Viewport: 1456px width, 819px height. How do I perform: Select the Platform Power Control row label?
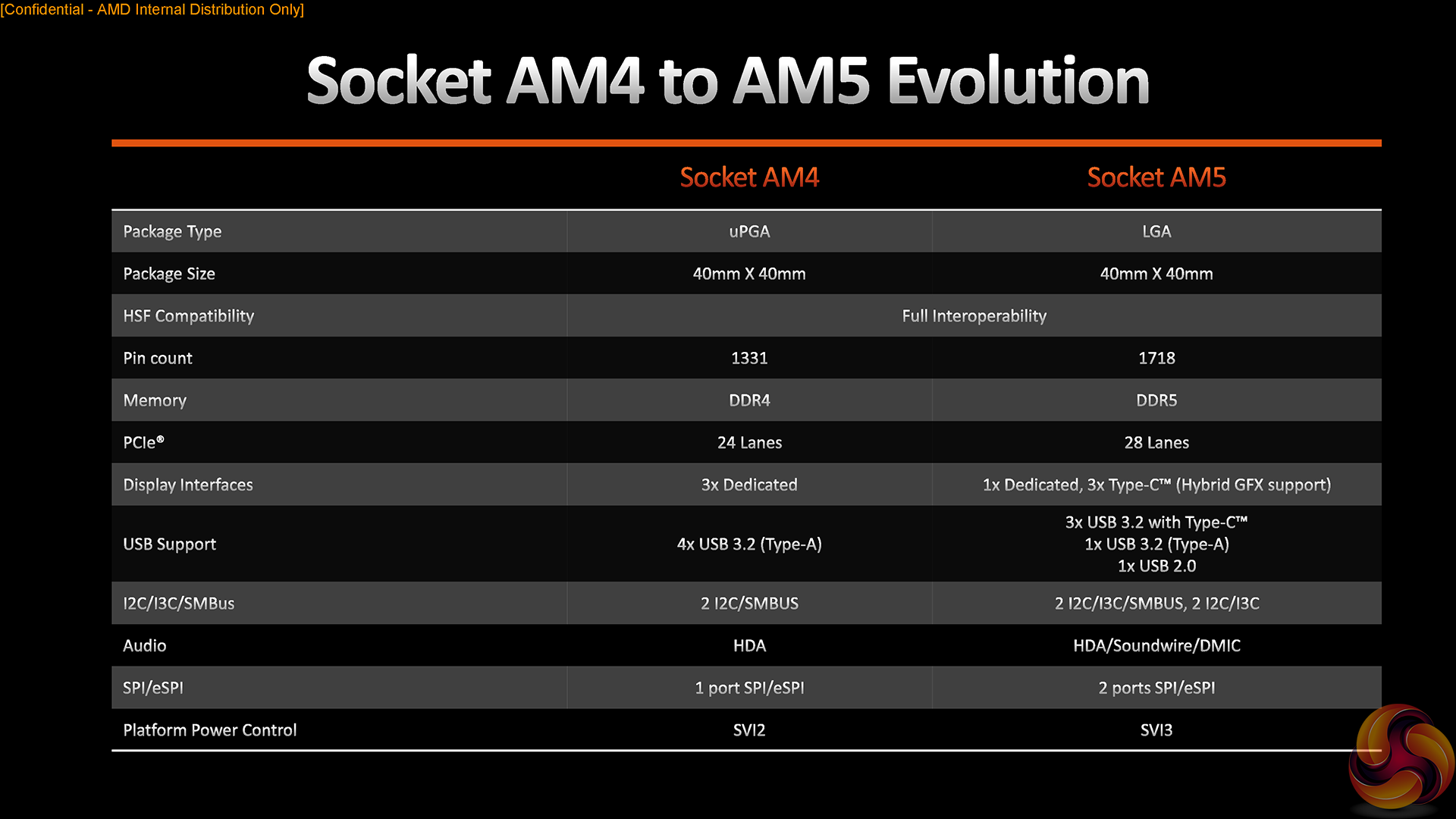[210, 730]
